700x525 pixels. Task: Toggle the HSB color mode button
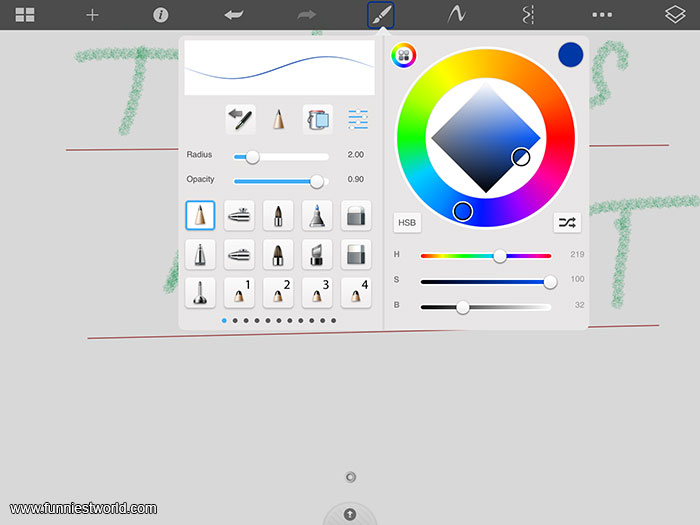coord(407,222)
